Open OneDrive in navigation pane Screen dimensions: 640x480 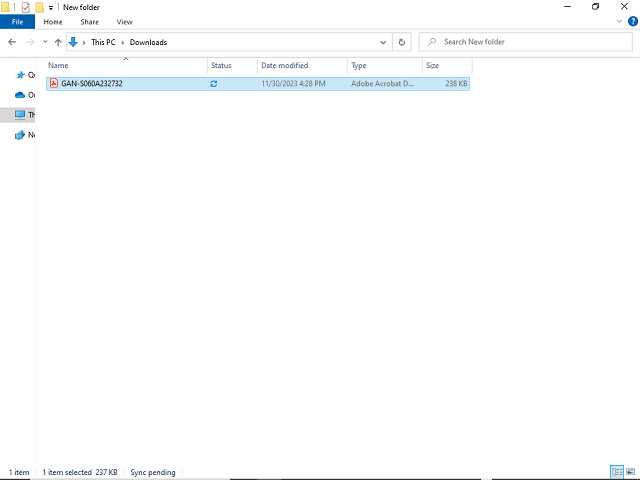pos(25,95)
